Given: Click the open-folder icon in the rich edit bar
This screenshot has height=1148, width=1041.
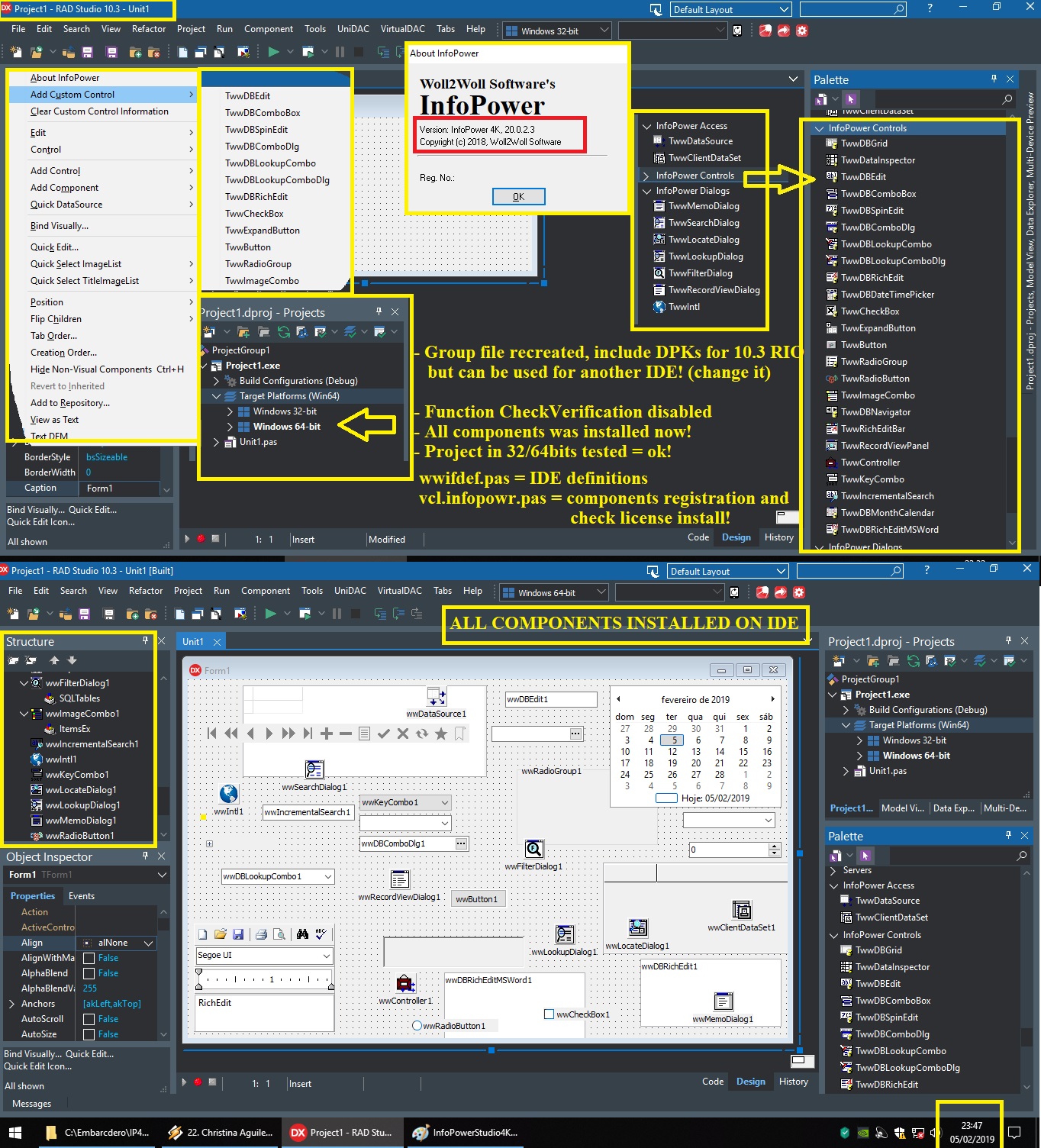Looking at the screenshot, I should click(221, 934).
